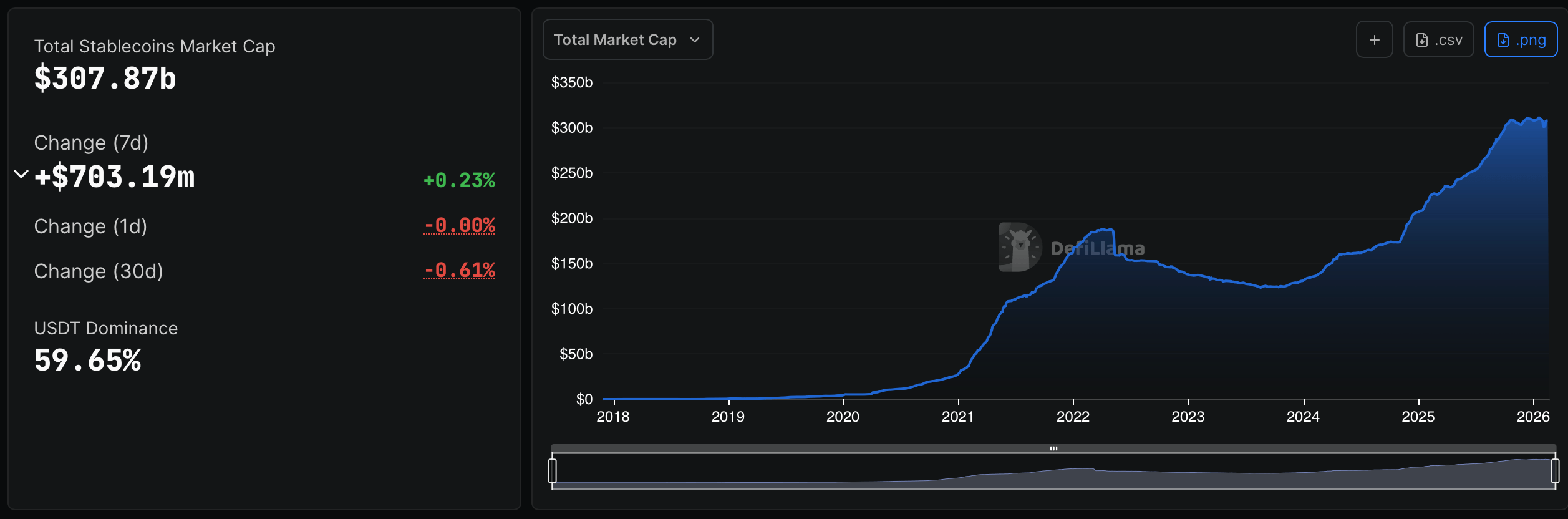
Task: Open the Total Market Cap dropdown
Action: pyautogui.click(x=627, y=40)
